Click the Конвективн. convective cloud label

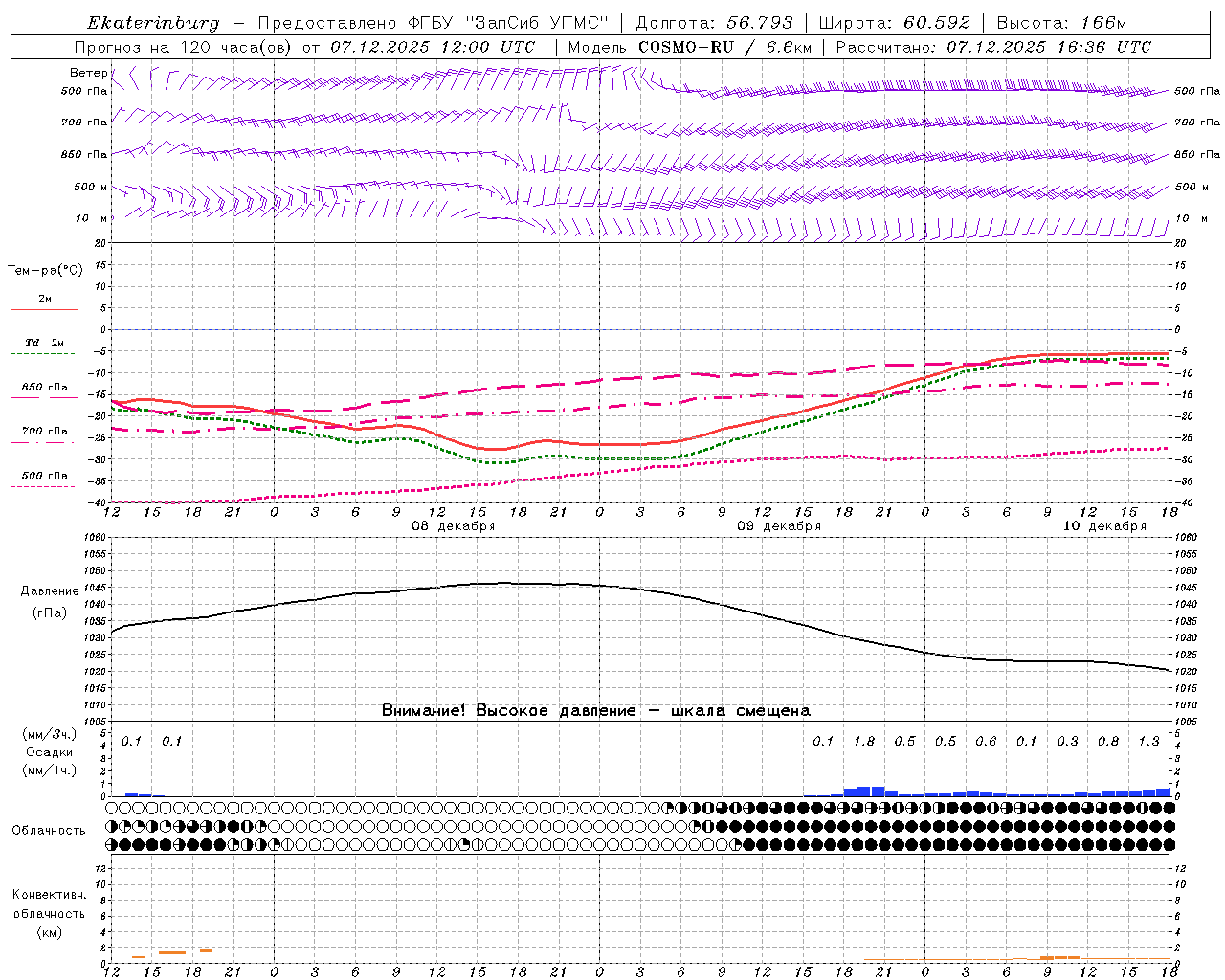(49, 895)
